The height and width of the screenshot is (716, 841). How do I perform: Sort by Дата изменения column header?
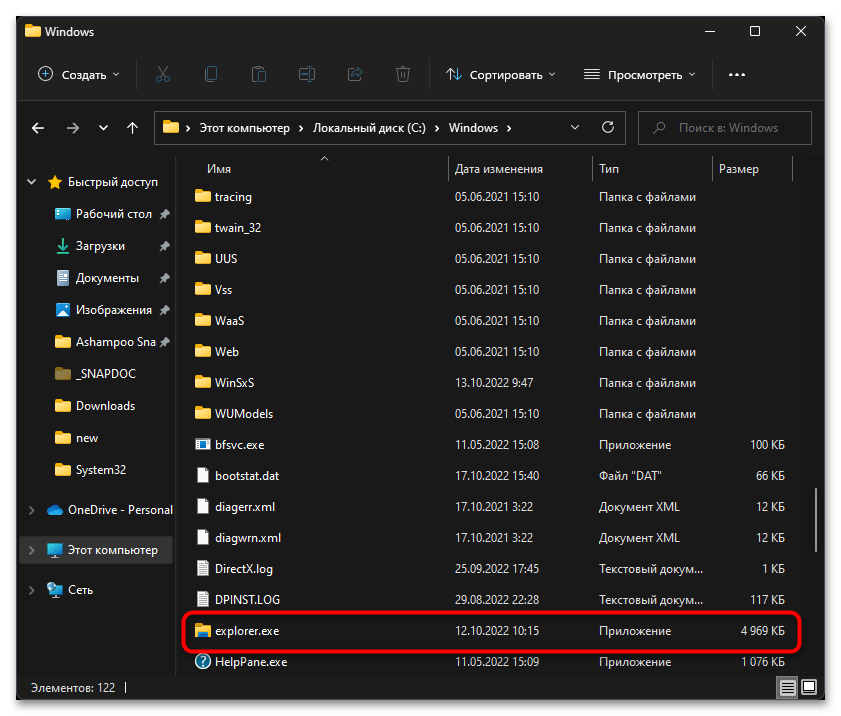tap(499, 169)
